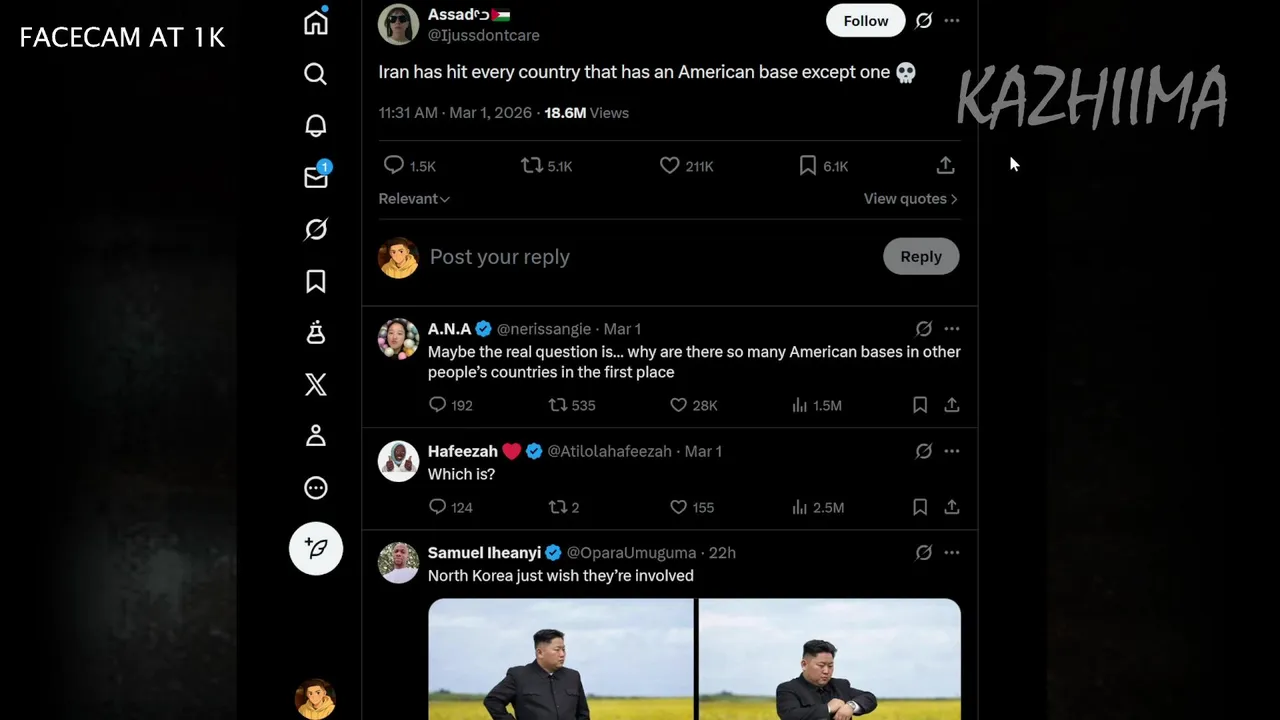Image resolution: width=1280 pixels, height=720 pixels.
Task: Click the compose post button
Action: (x=316, y=548)
